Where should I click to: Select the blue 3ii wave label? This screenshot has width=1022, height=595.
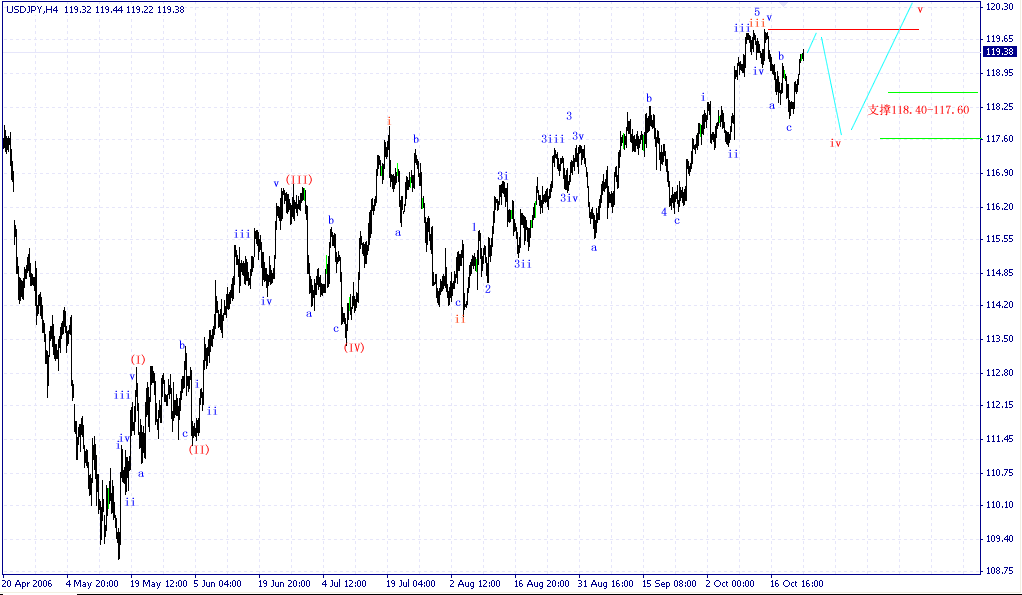pyautogui.click(x=523, y=264)
